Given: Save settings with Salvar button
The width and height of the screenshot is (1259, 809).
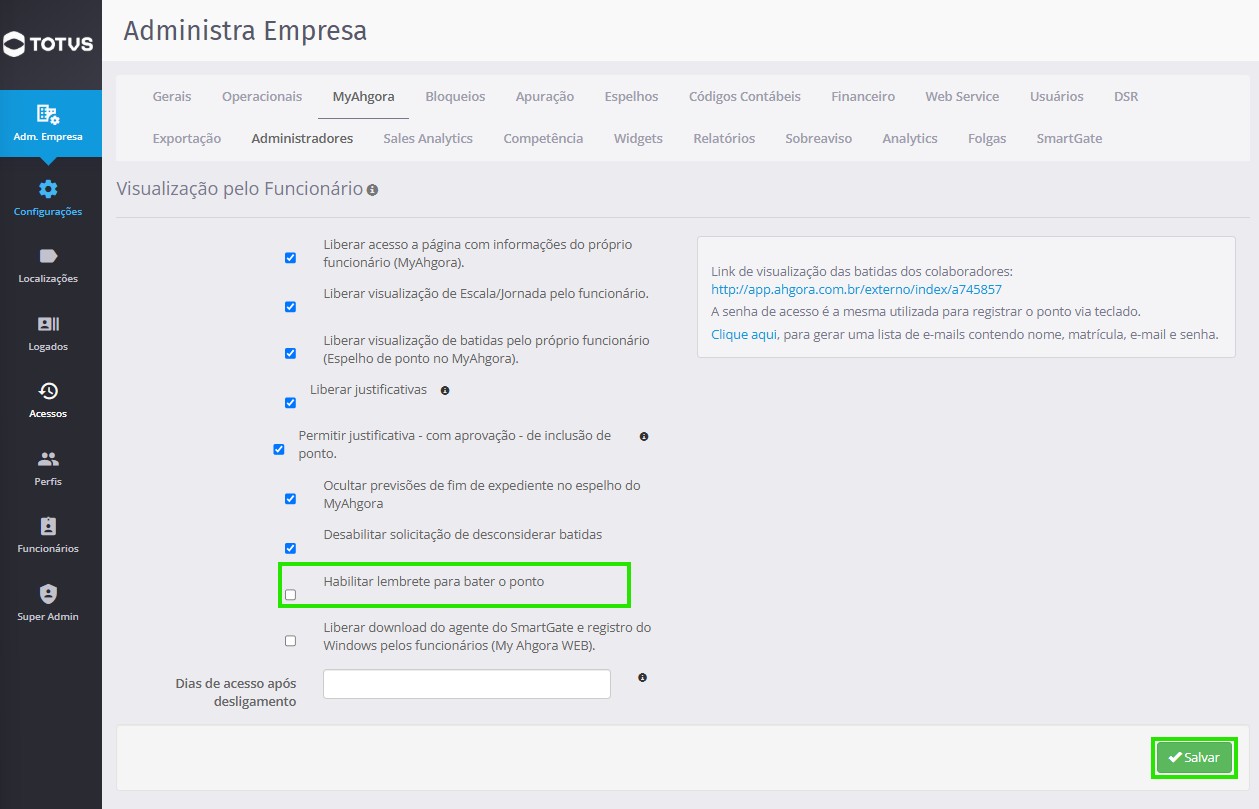Looking at the screenshot, I should point(1195,758).
